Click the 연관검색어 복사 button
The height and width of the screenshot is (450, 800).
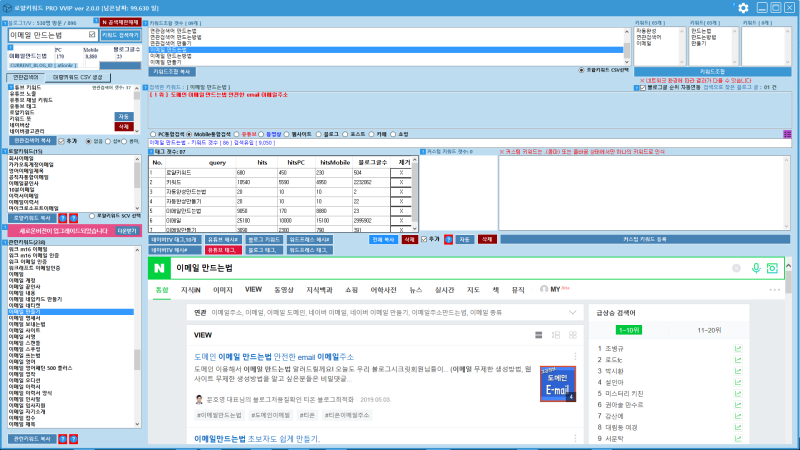tap(32, 141)
